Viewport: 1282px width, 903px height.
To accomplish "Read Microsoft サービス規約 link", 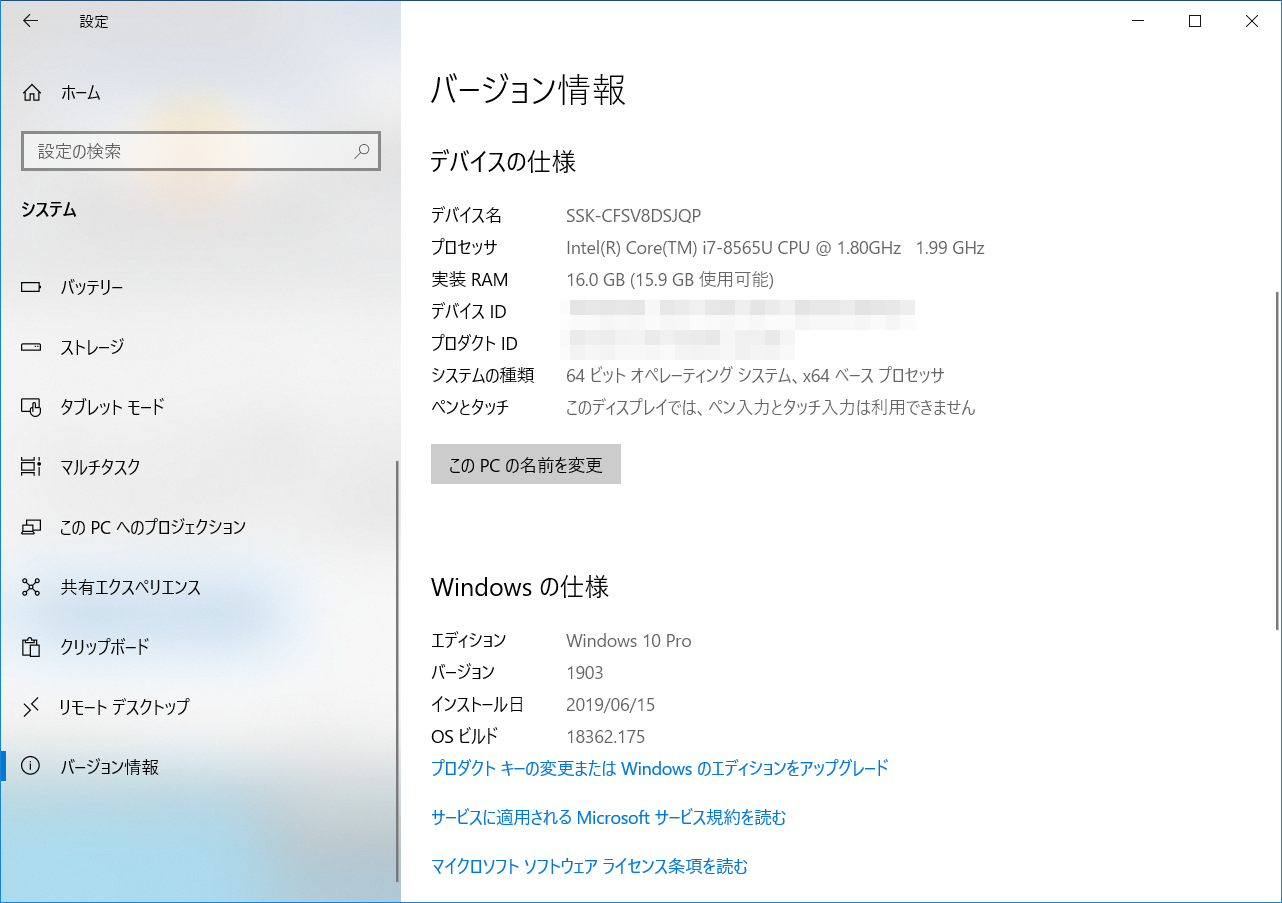I will pos(609,817).
